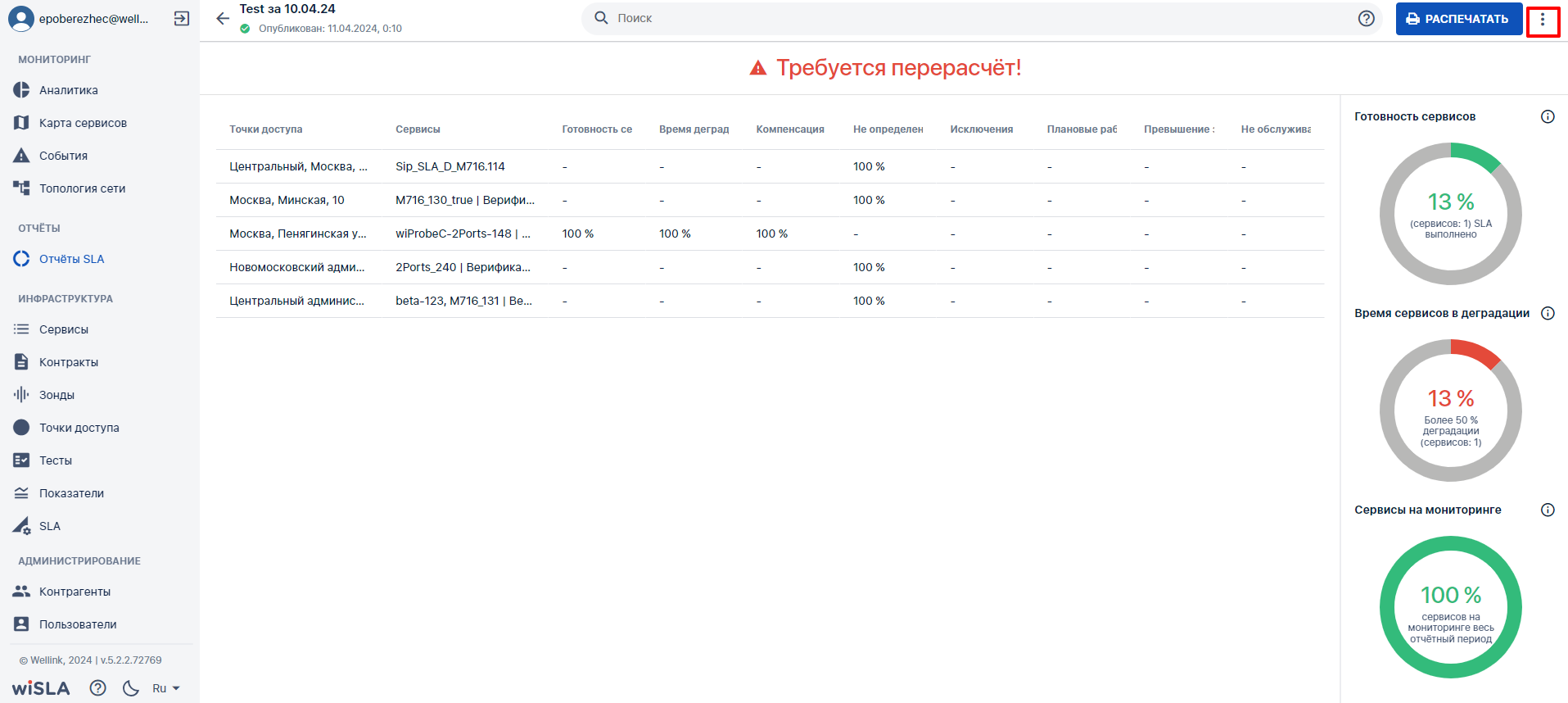Click Москва, Пенягинская у... access point cell
Viewport: 1568px width, 703px height.
pyautogui.click(x=298, y=234)
